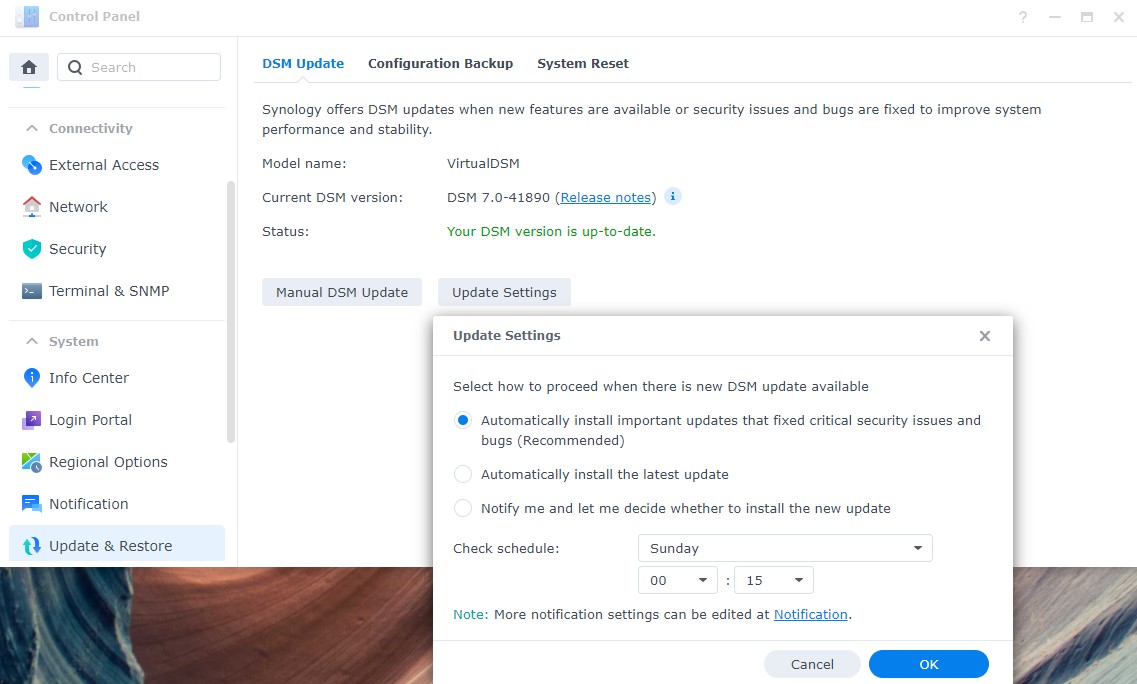Image resolution: width=1137 pixels, height=684 pixels.
Task: Click the sidebar vertical scrollbar
Action: [231, 312]
